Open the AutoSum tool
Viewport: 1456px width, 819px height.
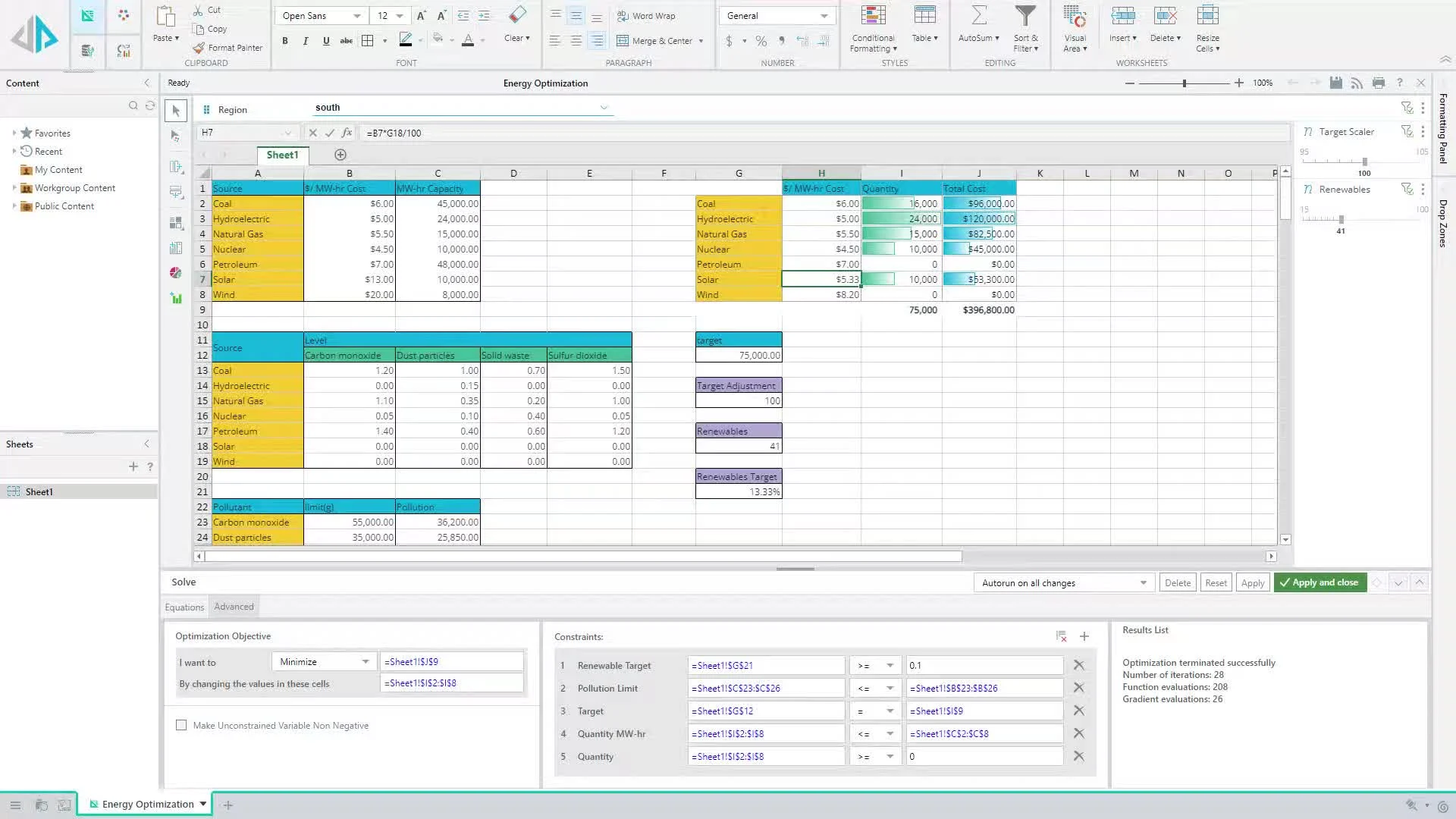(978, 16)
